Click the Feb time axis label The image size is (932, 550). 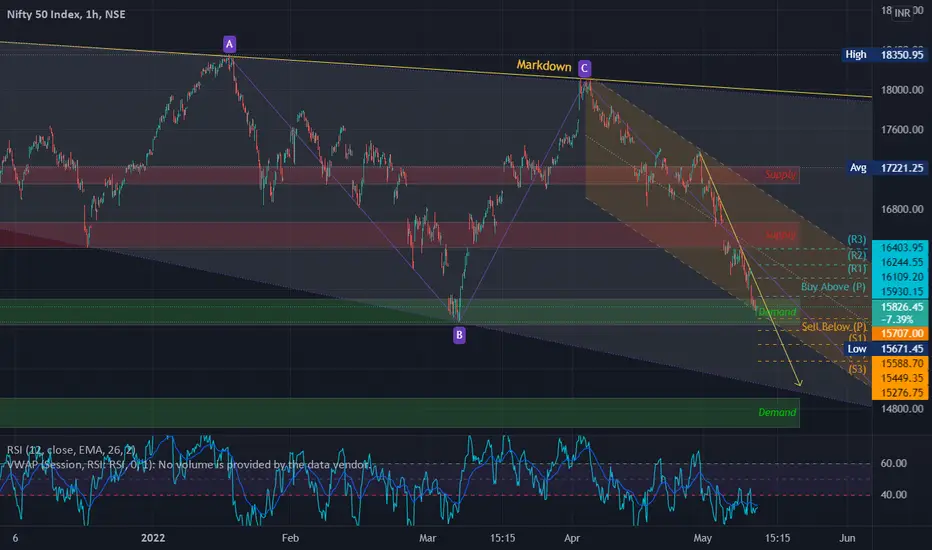coord(290,538)
